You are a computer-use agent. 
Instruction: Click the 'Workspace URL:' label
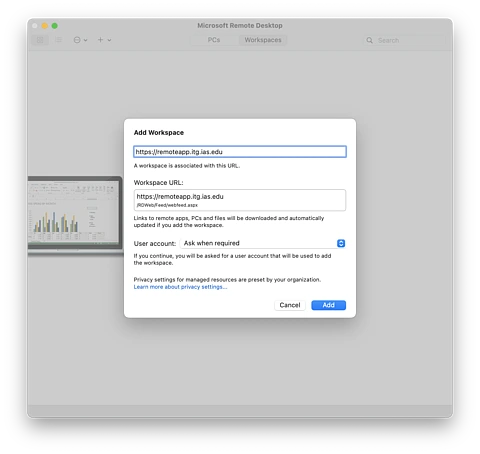coord(158,183)
